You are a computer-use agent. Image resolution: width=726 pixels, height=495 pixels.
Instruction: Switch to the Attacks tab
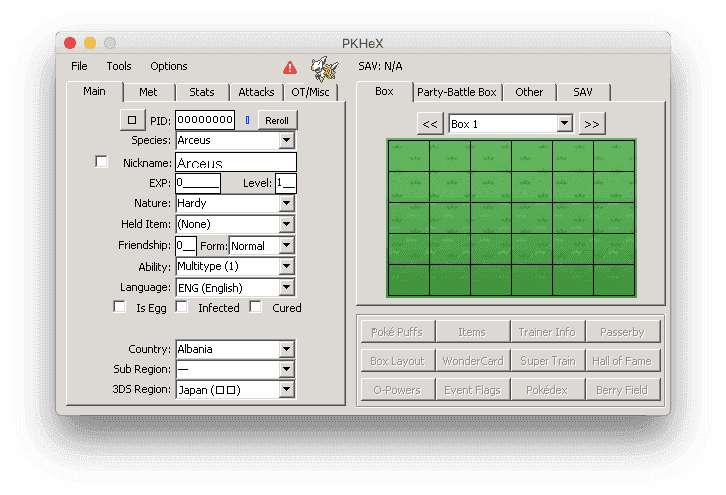coord(256,92)
